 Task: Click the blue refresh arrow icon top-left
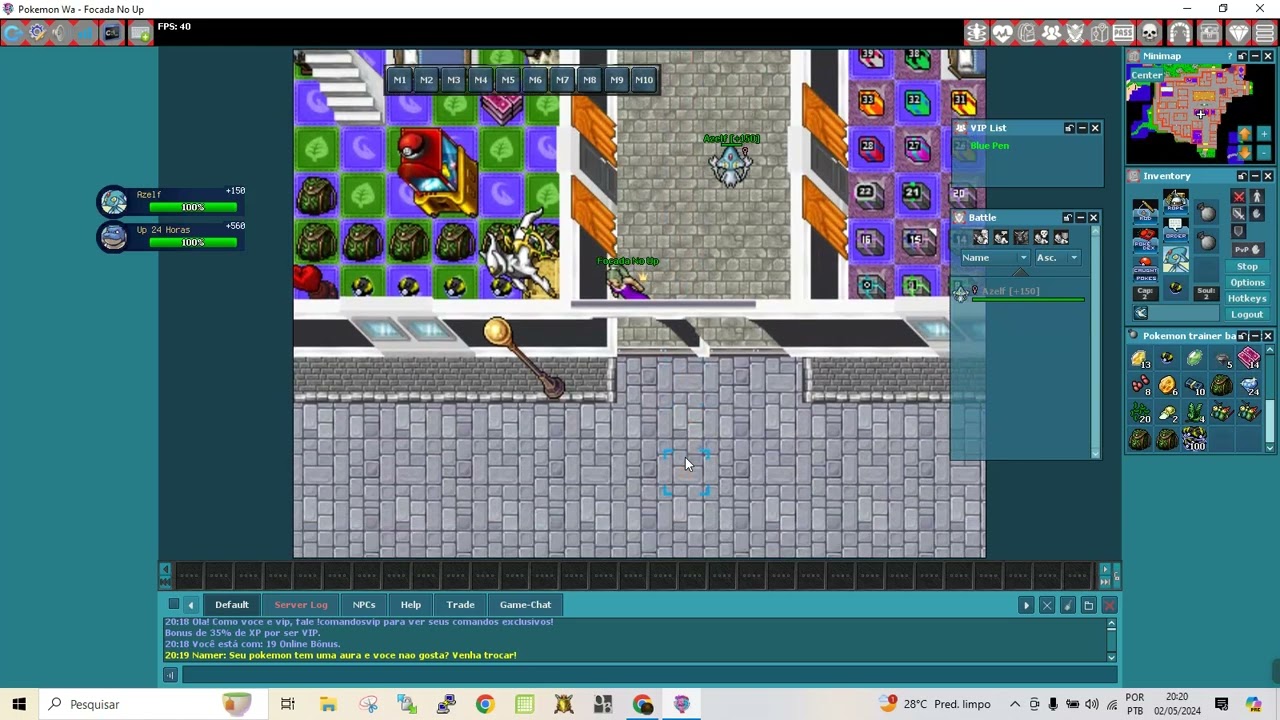13,33
